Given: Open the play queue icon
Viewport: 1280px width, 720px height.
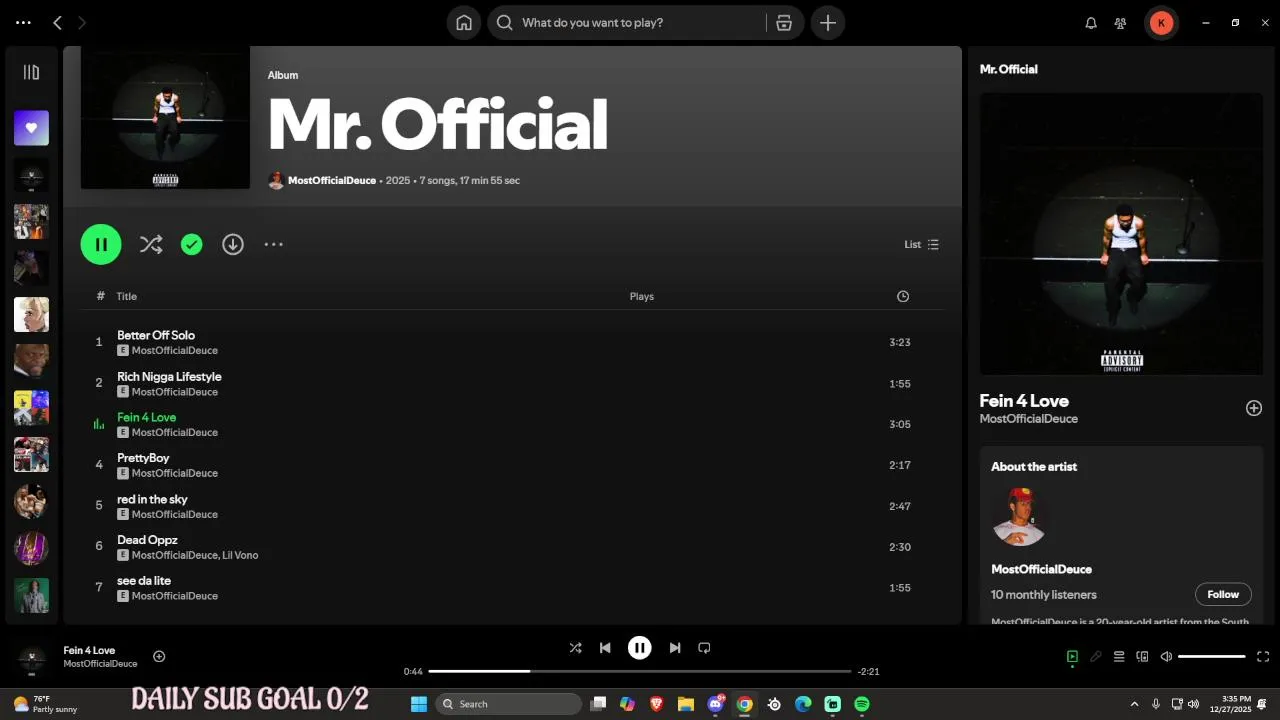Looking at the screenshot, I should tap(1119, 657).
